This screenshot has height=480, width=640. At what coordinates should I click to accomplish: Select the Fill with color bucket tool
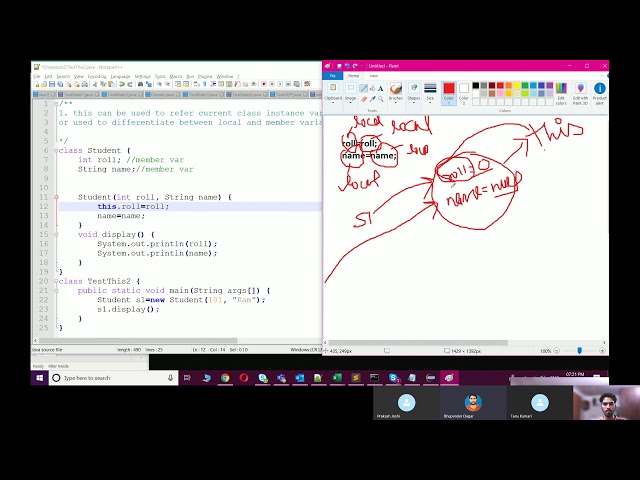coord(372,88)
